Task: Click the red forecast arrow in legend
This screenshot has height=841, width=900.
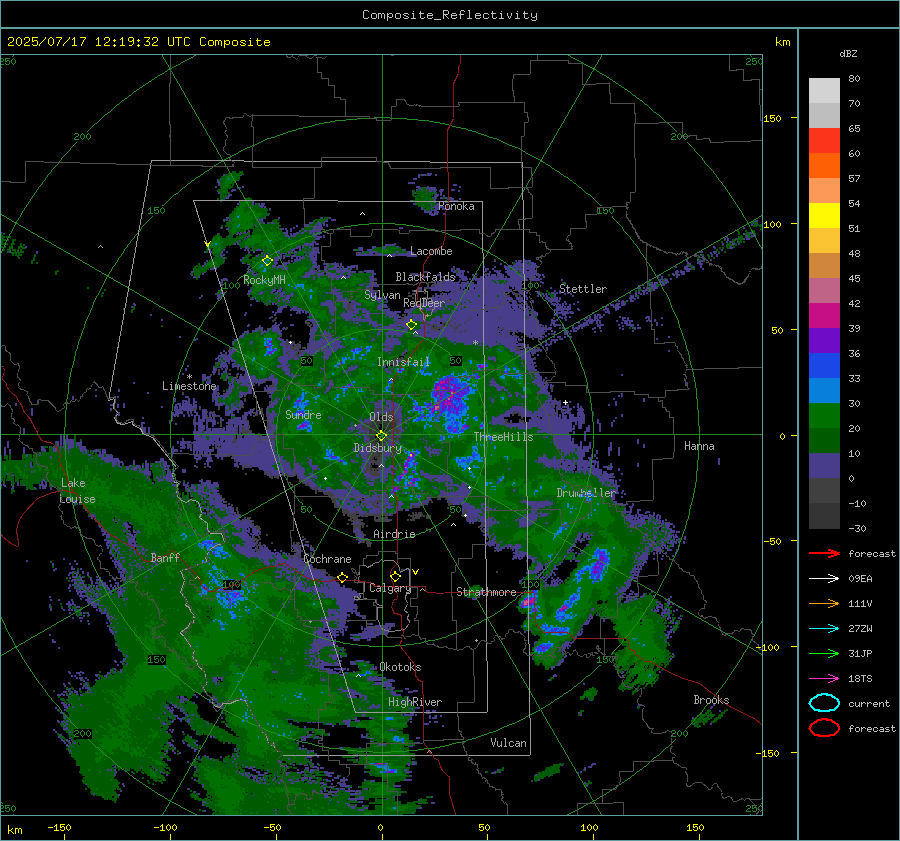Action: (824, 553)
